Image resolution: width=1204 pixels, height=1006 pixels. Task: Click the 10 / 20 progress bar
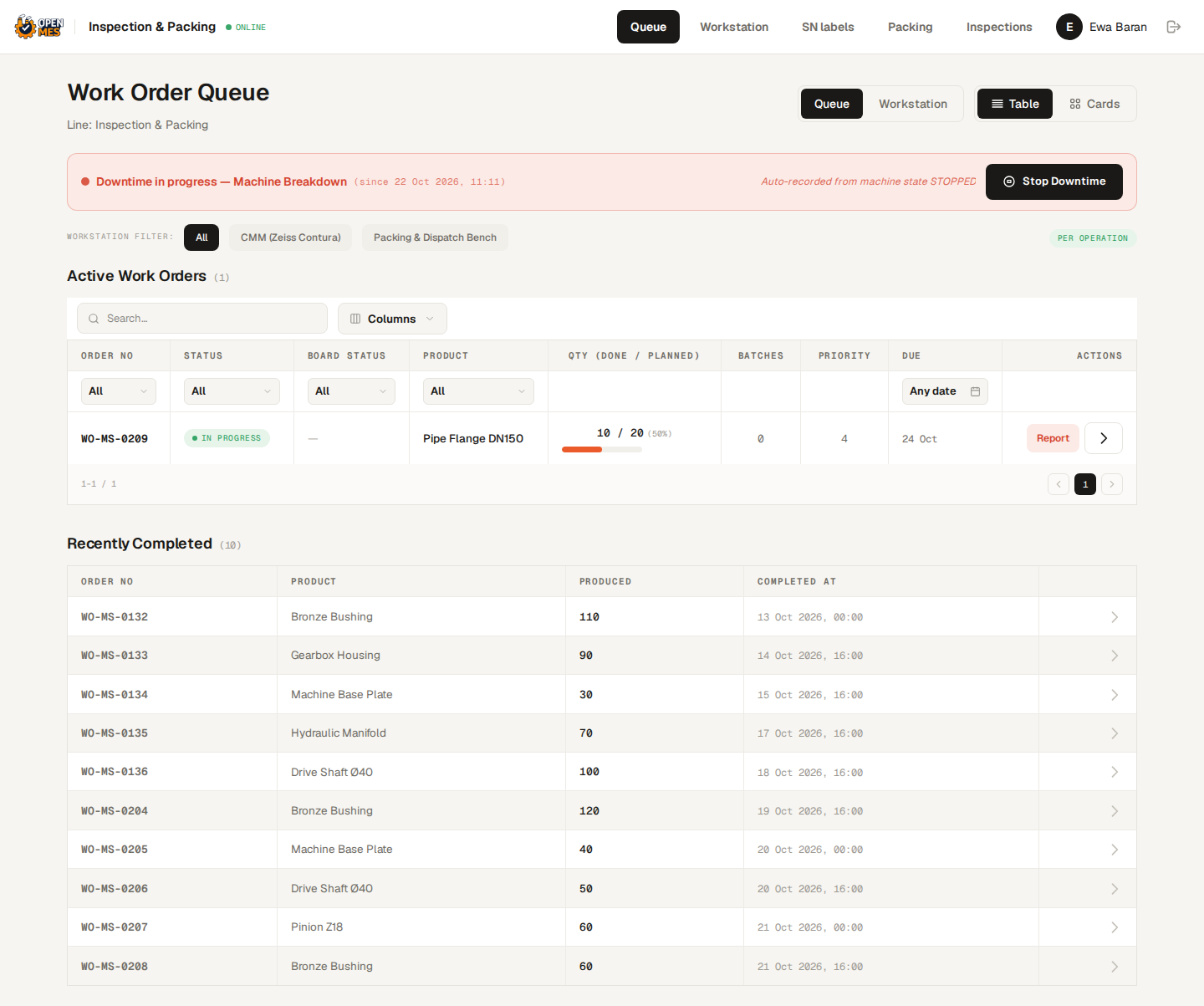point(602,450)
